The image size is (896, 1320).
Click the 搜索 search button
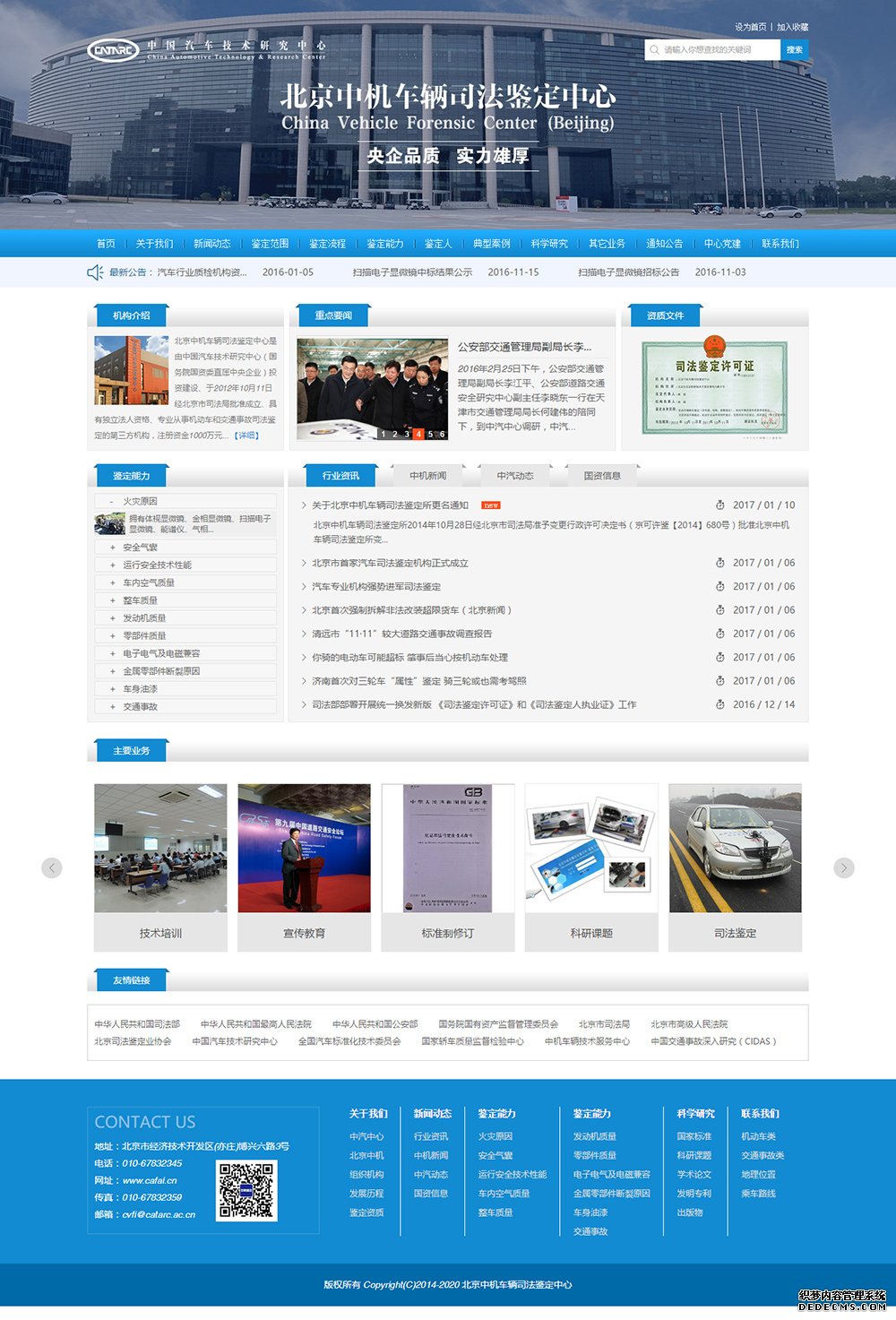795,50
